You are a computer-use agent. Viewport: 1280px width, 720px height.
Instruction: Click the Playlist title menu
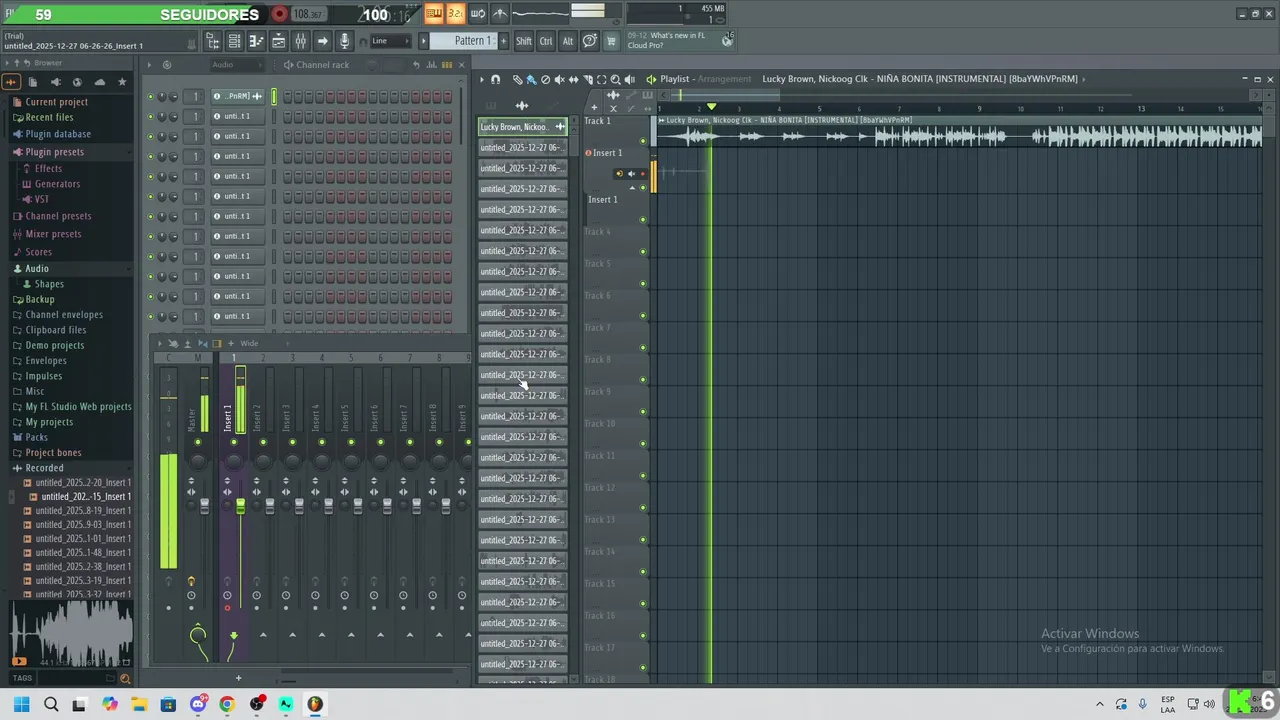pos(674,79)
